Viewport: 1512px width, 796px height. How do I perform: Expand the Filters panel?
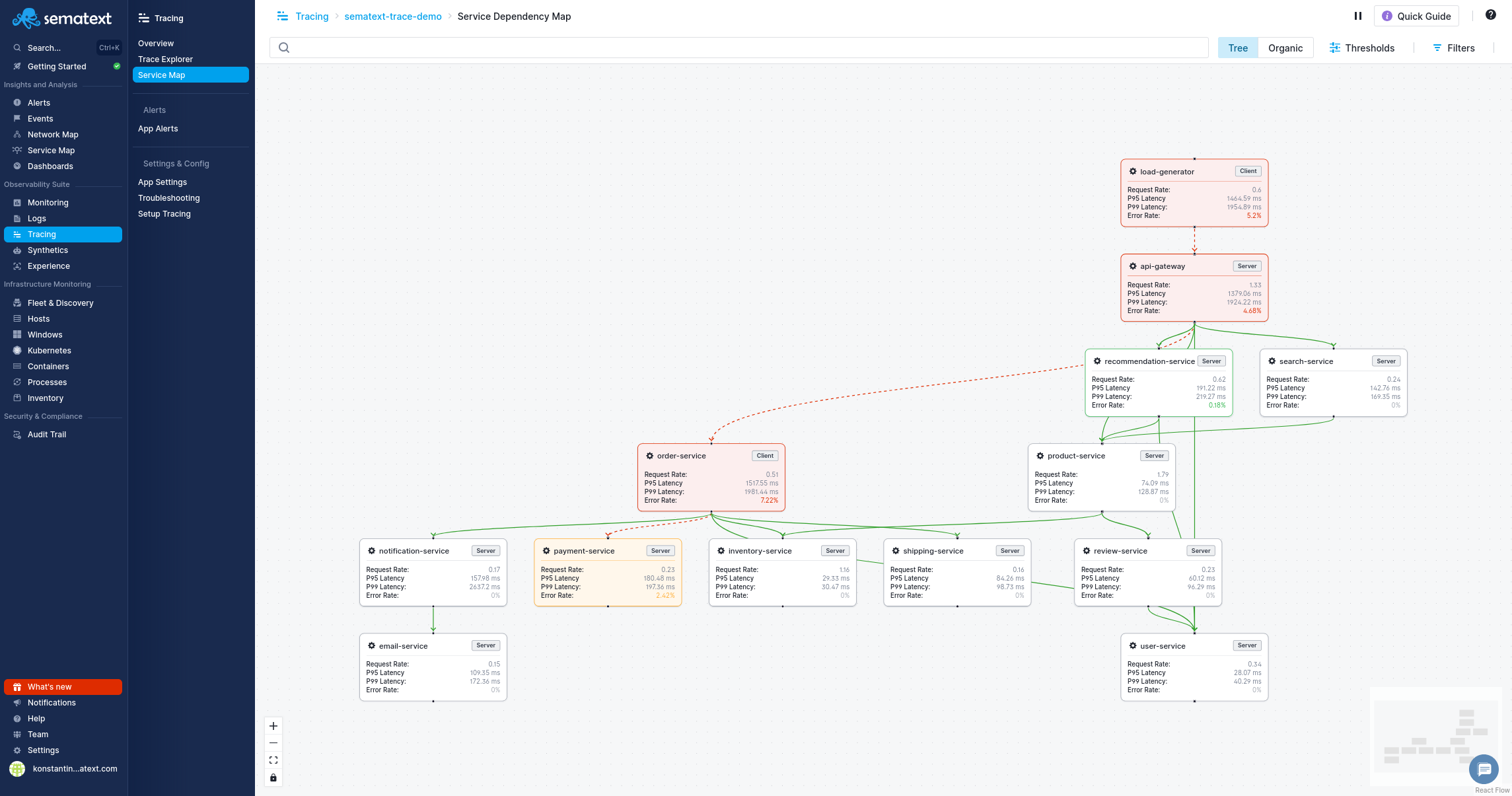pos(1453,48)
